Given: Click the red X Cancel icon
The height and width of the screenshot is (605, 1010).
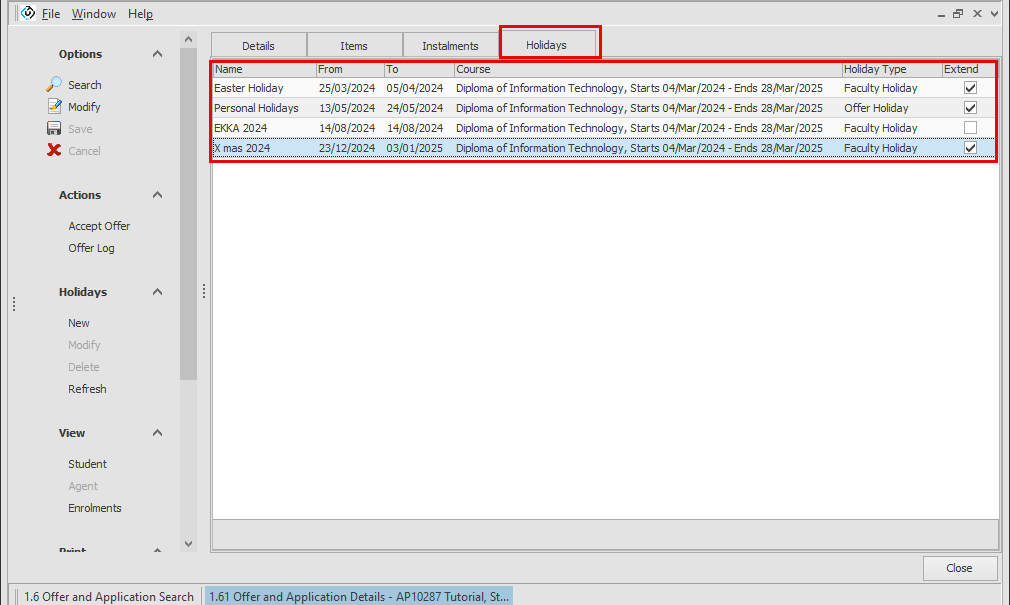Looking at the screenshot, I should [54, 151].
